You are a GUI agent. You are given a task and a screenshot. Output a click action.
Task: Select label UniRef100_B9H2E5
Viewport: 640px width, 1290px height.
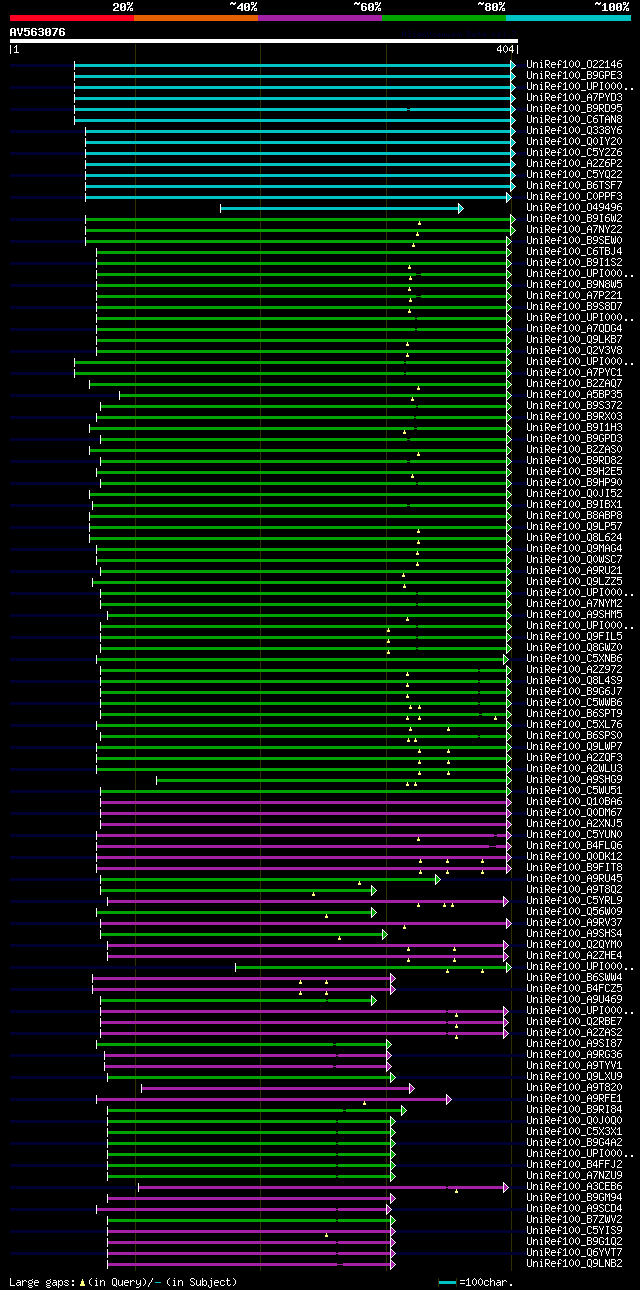click(574, 471)
